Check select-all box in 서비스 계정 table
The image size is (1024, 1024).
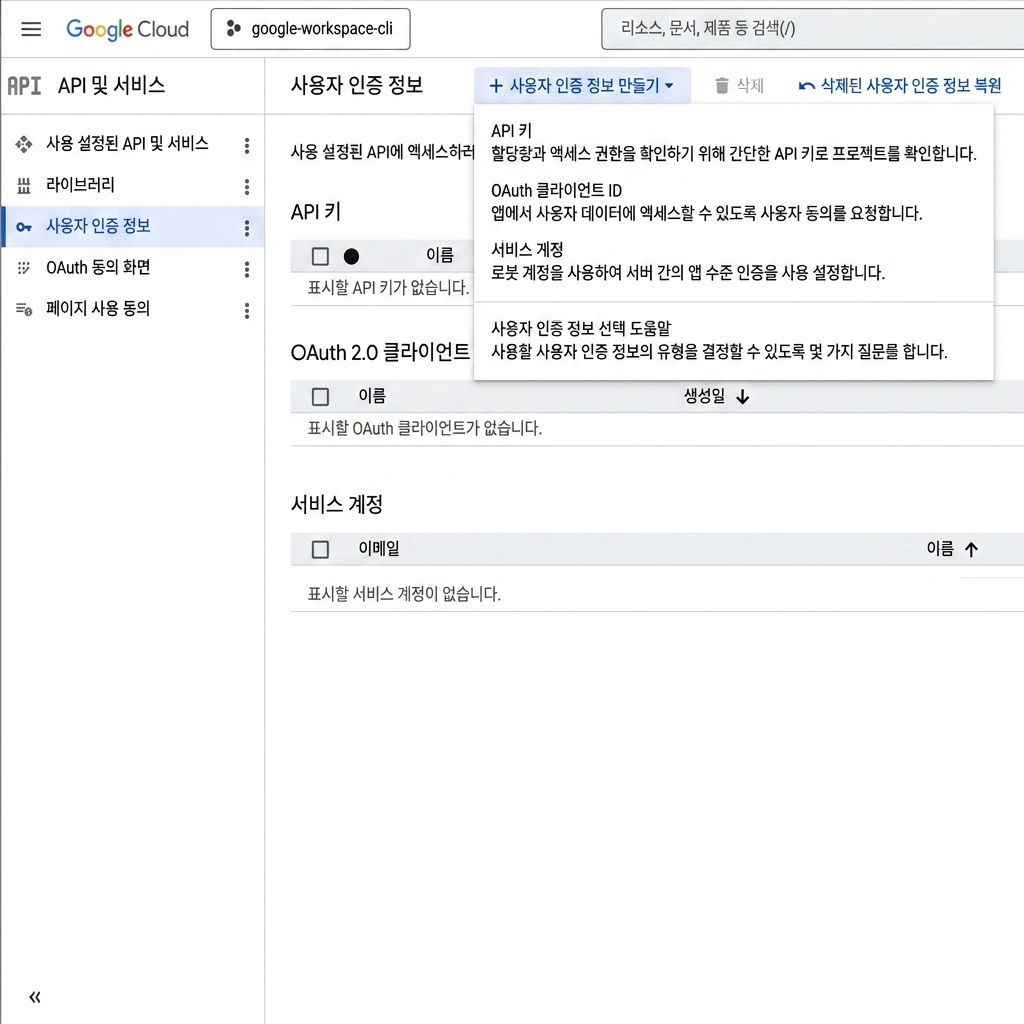click(320, 549)
